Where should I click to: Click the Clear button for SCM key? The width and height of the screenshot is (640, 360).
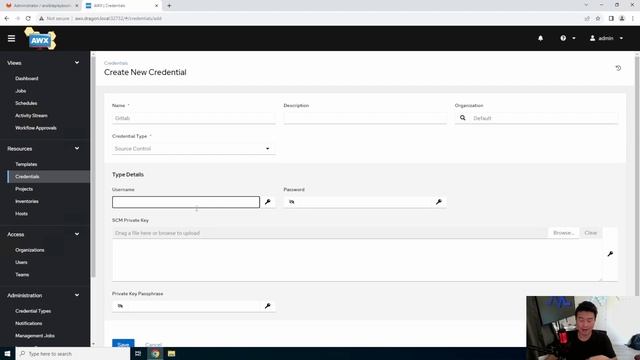[590, 233]
